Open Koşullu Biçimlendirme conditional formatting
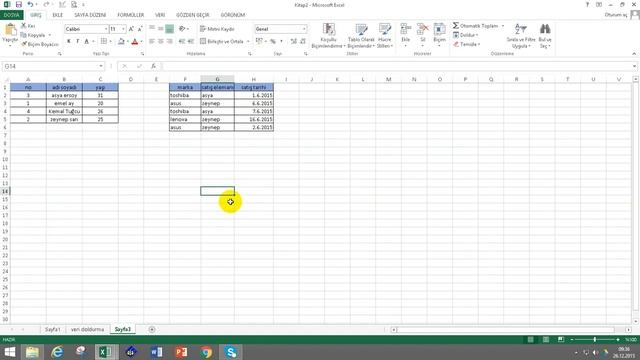 328,36
